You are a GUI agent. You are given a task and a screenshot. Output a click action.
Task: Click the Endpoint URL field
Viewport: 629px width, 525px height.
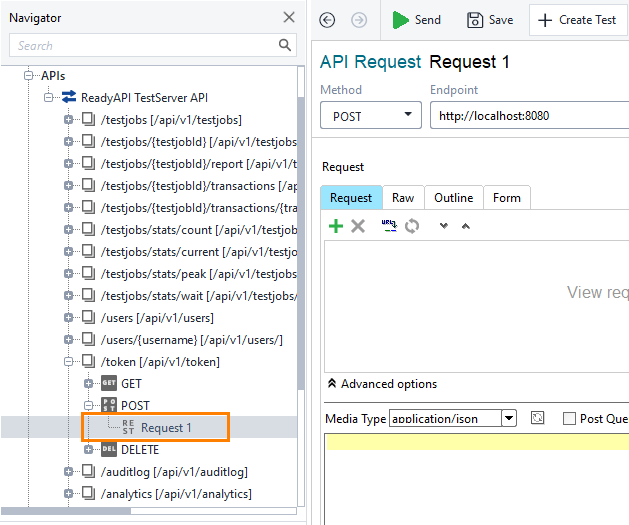pyautogui.click(x=530, y=115)
